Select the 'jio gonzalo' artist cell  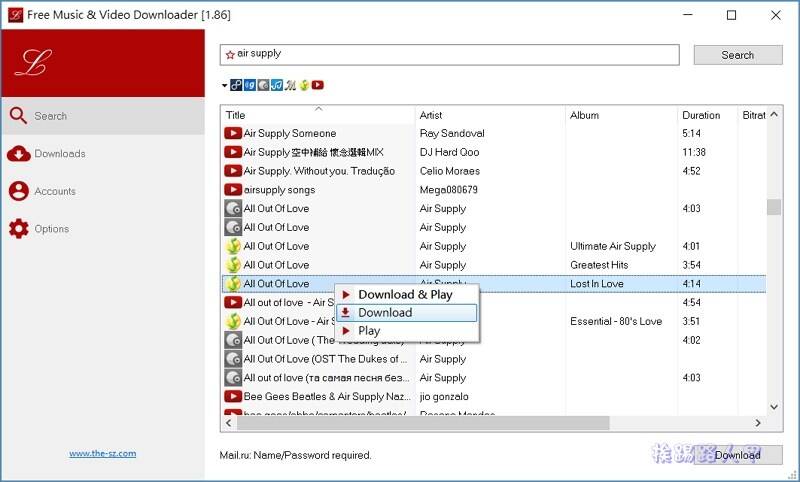[x=444, y=396]
